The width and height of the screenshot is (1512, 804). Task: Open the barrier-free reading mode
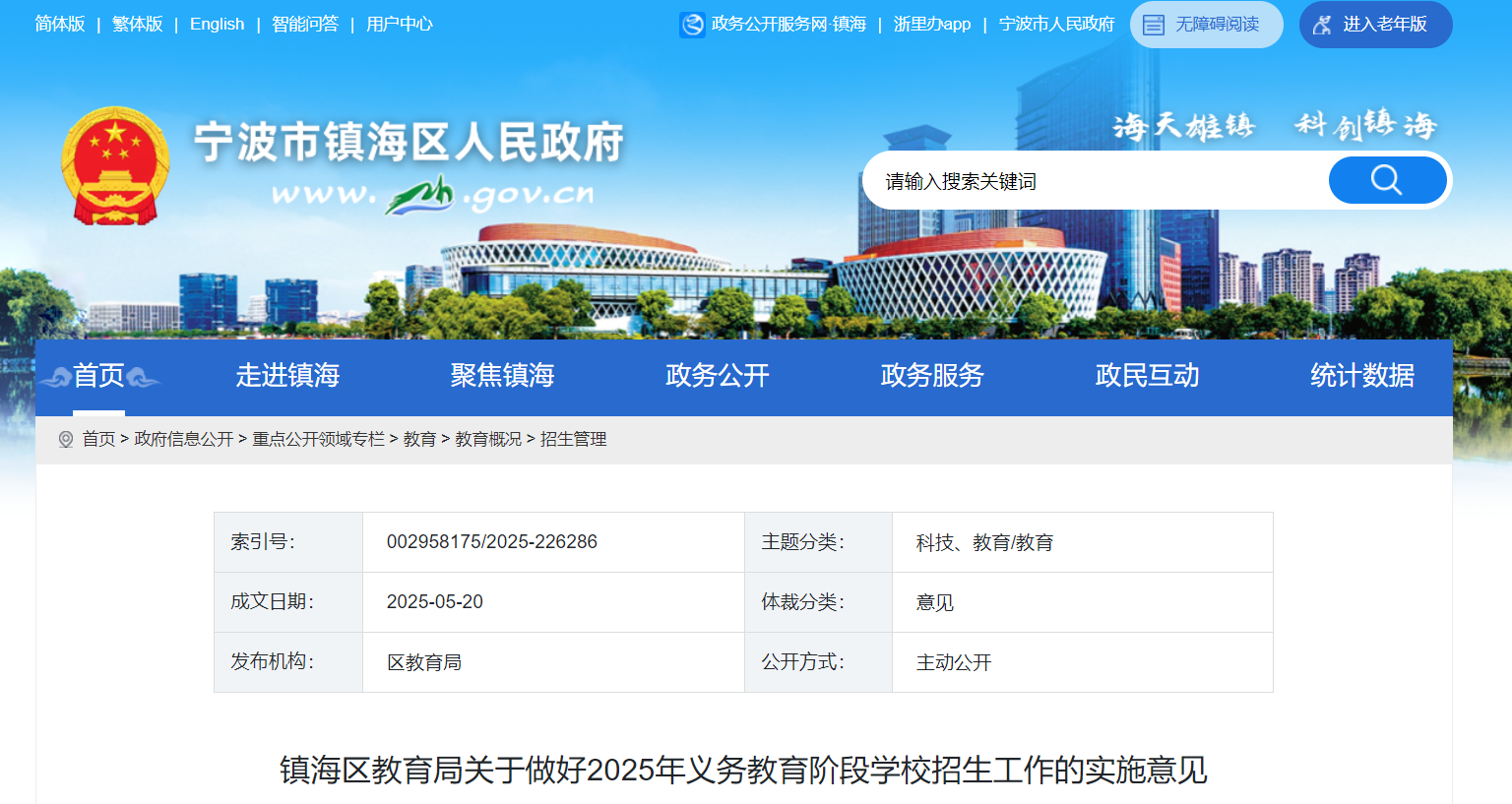point(1206,25)
